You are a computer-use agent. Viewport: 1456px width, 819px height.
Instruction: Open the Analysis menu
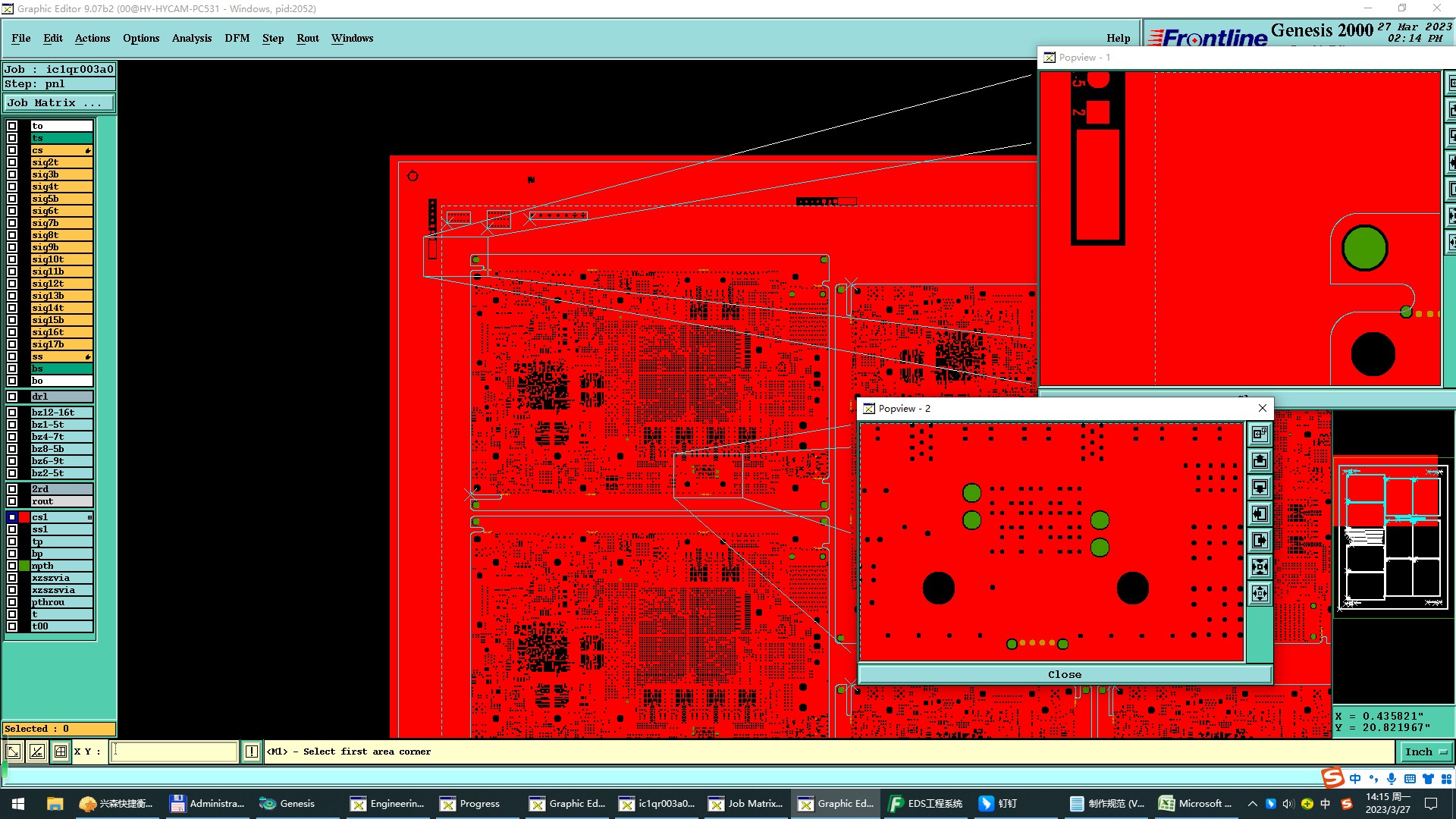coord(191,38)
